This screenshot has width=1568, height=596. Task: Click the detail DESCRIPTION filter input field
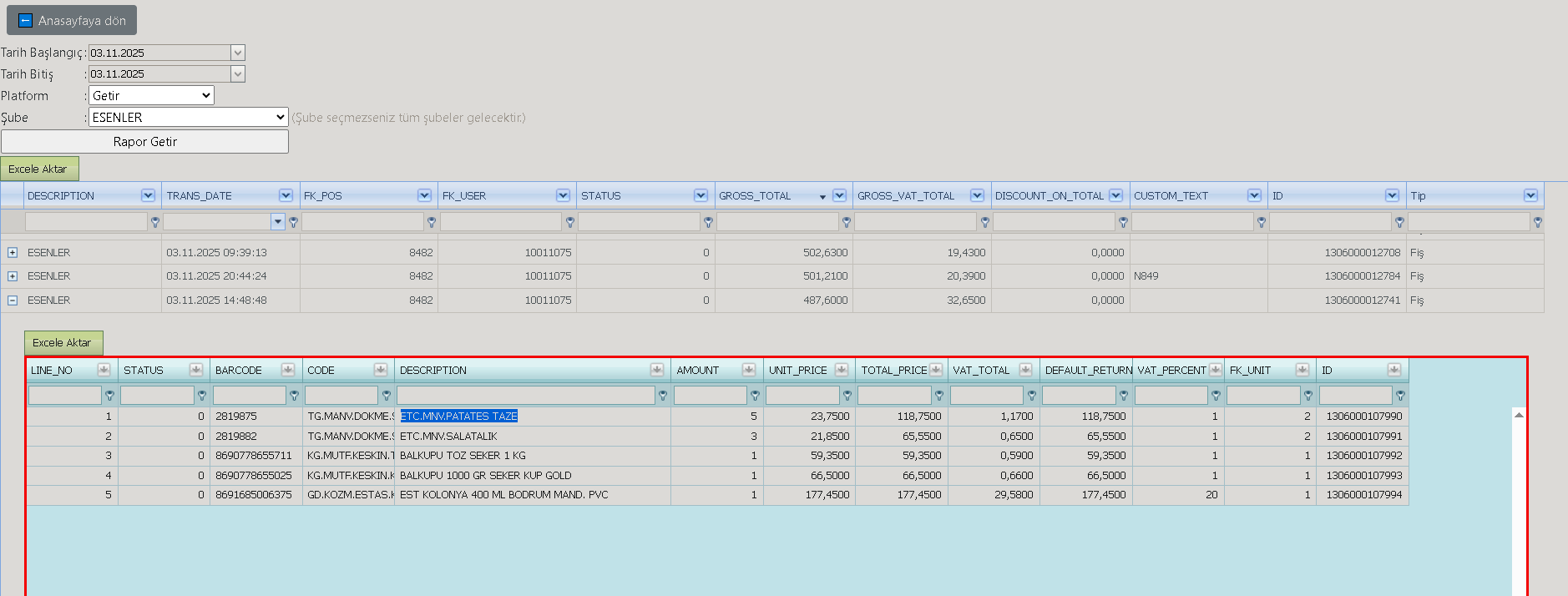[526, 395]
